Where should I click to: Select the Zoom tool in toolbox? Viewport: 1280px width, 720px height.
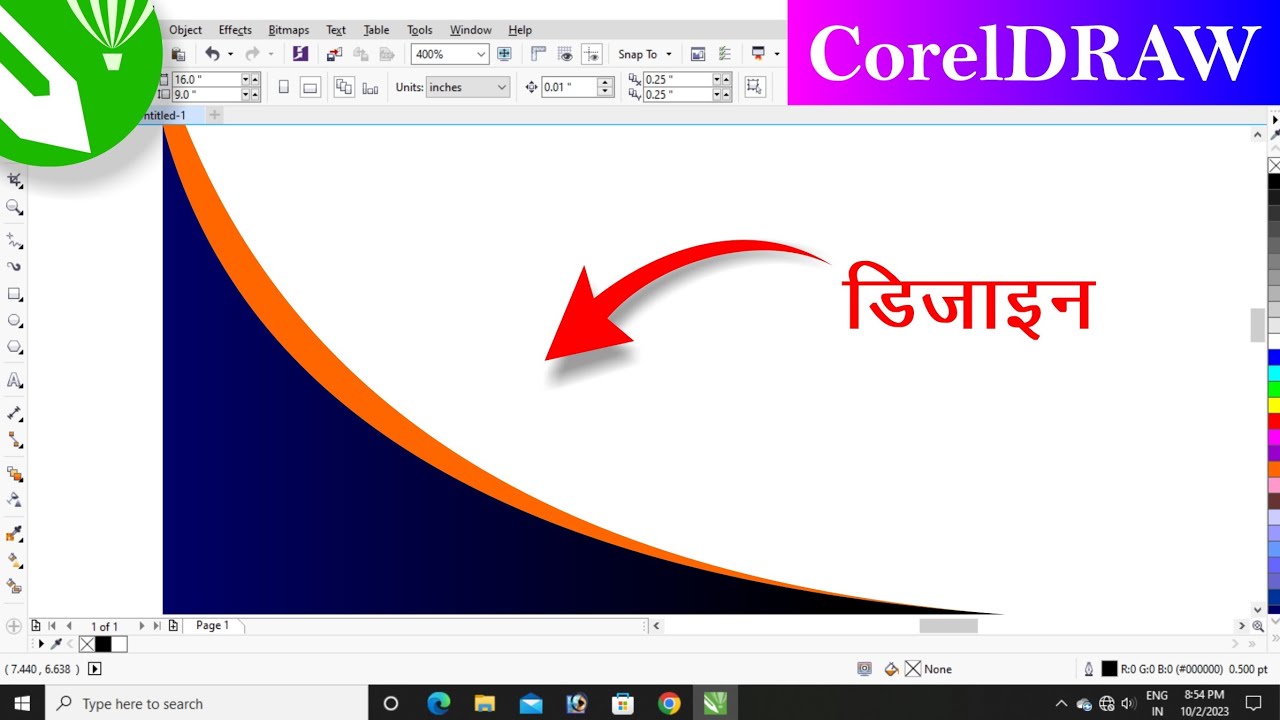(15, 207)
